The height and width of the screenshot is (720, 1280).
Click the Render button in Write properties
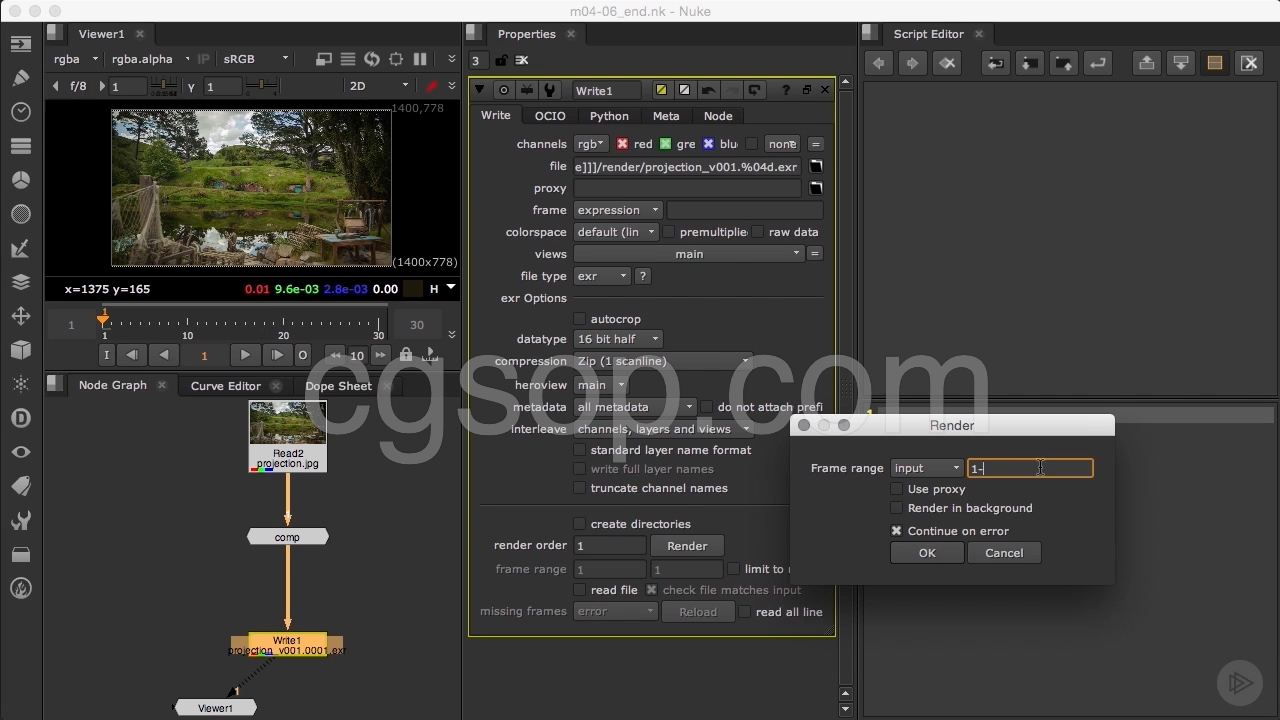(x=687, y=546)
